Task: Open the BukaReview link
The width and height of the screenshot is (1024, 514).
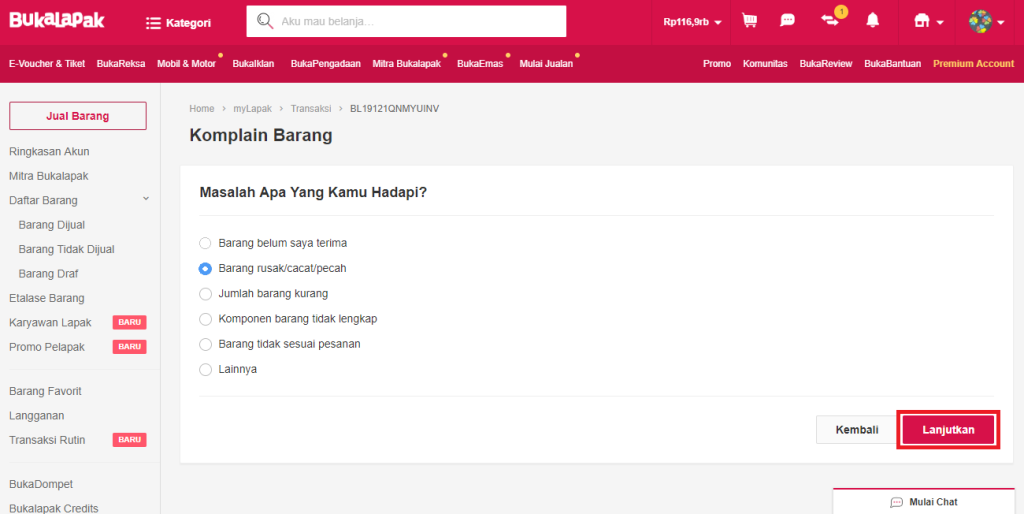Action: tap(825, 63)
